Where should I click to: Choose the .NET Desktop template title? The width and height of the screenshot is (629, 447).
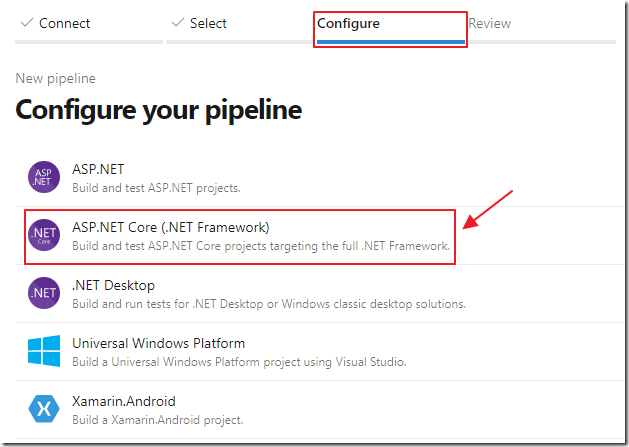pyautogui.click(x=114, y=285)
